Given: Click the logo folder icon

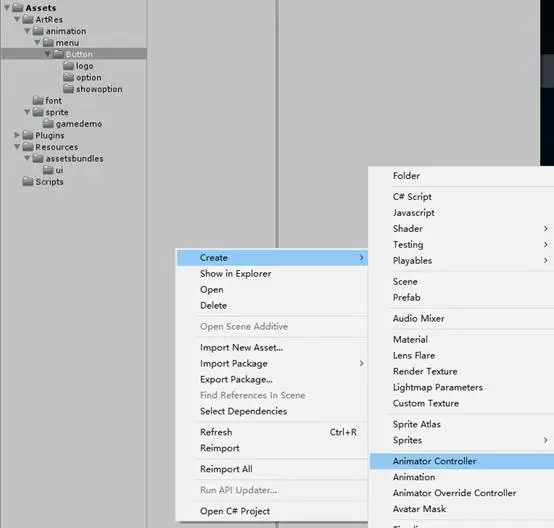Looking at the screenshot, I should [x=69, y=65].
